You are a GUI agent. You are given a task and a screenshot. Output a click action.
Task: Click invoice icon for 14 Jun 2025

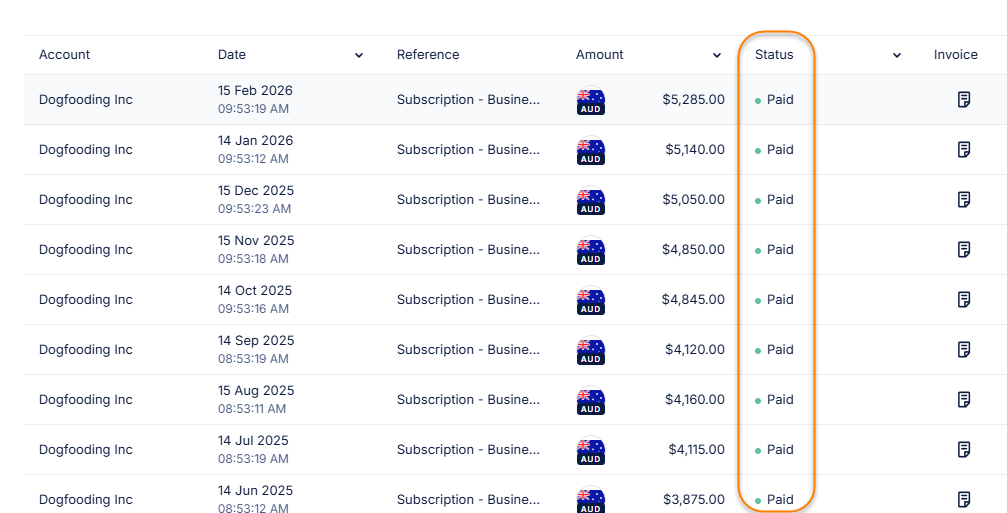[x=964, y=499]
